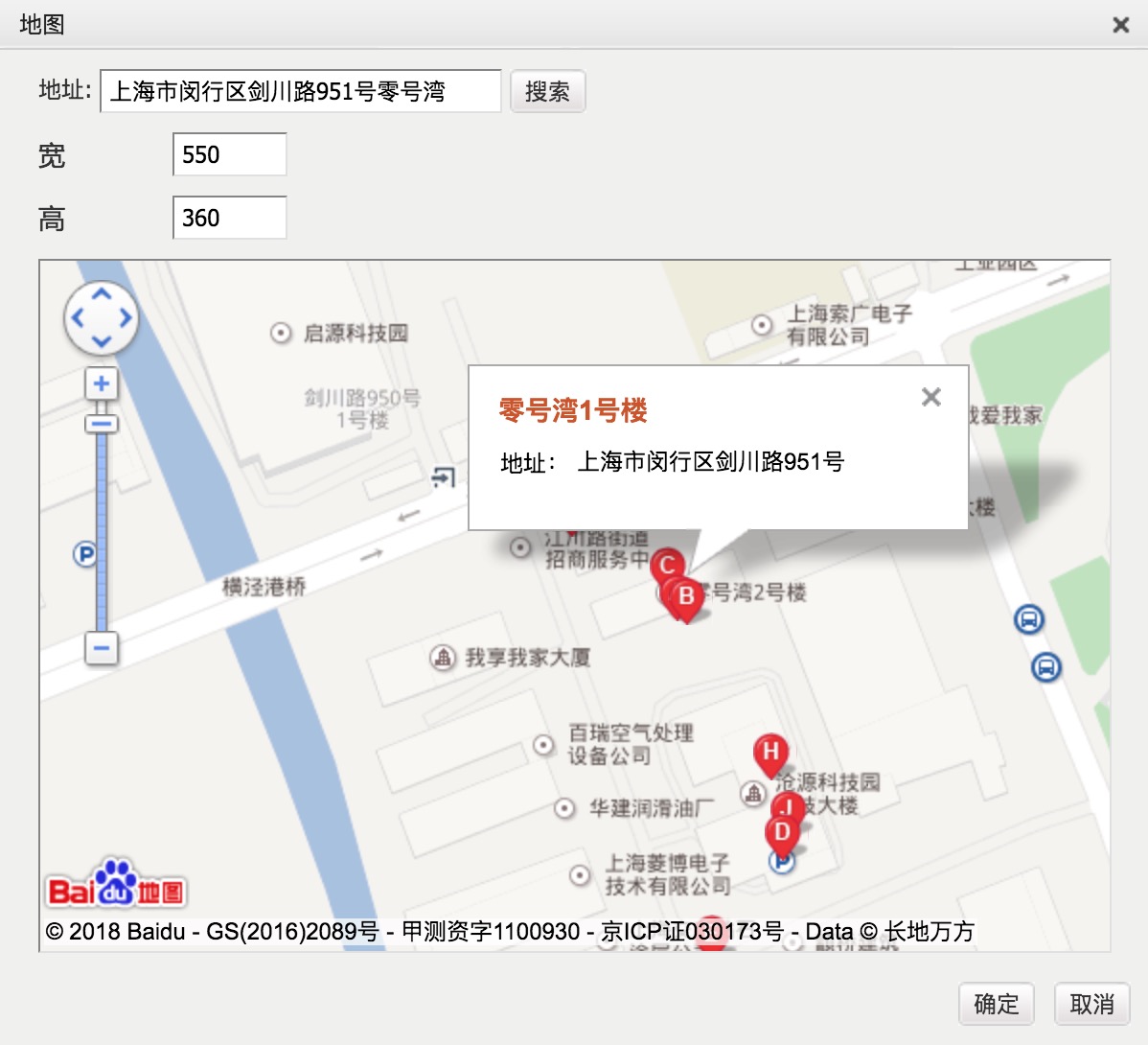Viewport: 1148px width, 1045px height.
Task: Click the 宽 width field
Action: point(229,155)
